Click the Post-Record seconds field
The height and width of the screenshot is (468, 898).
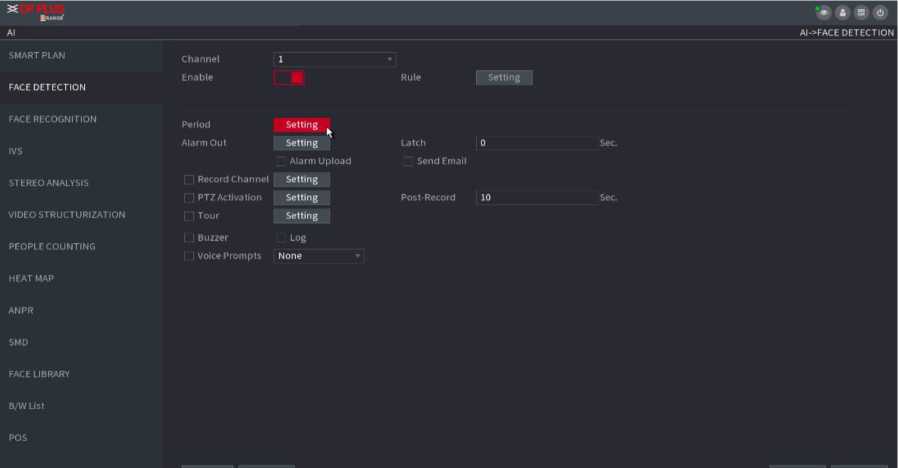535,198
